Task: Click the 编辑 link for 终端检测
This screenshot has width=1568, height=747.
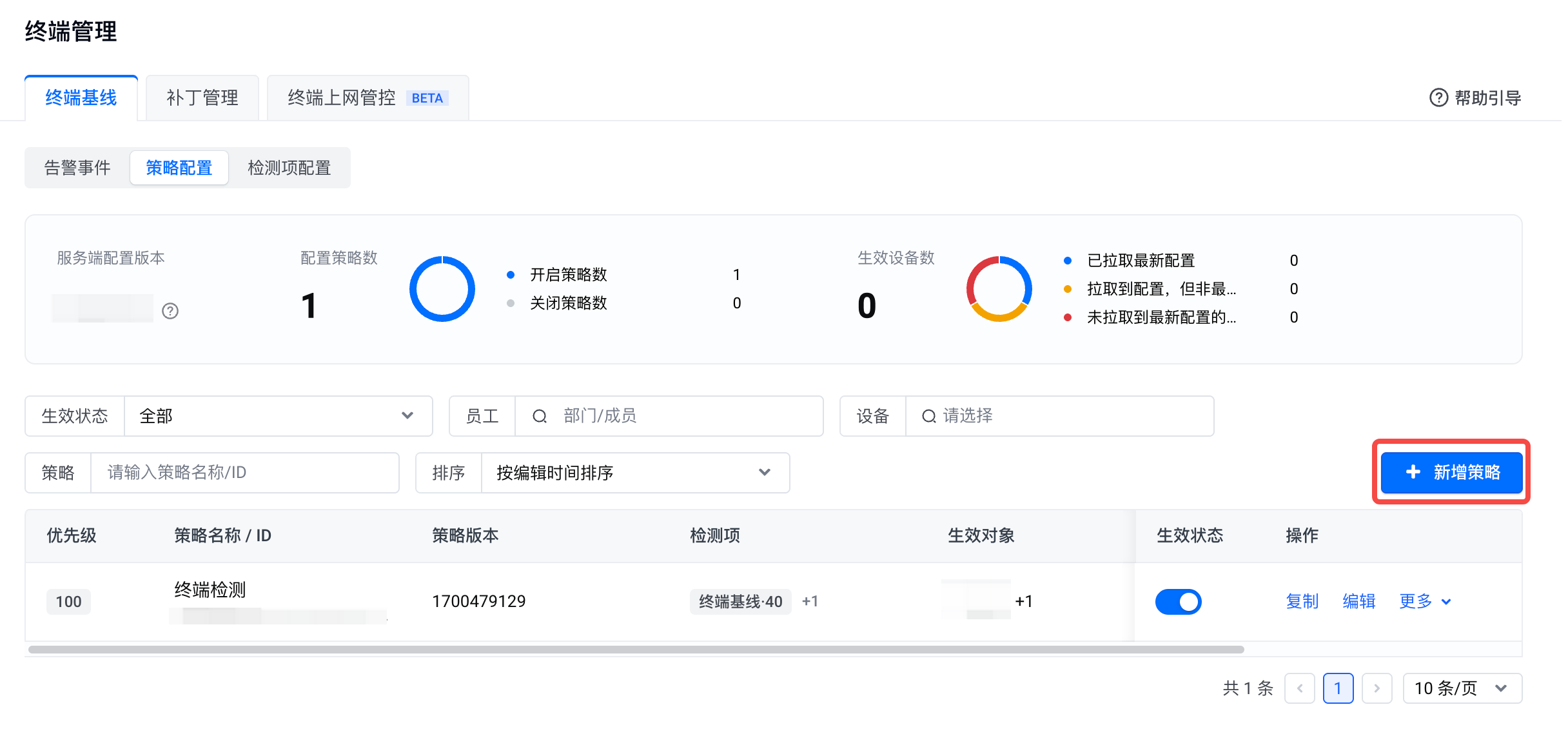Action: [x=1358, y=601]
